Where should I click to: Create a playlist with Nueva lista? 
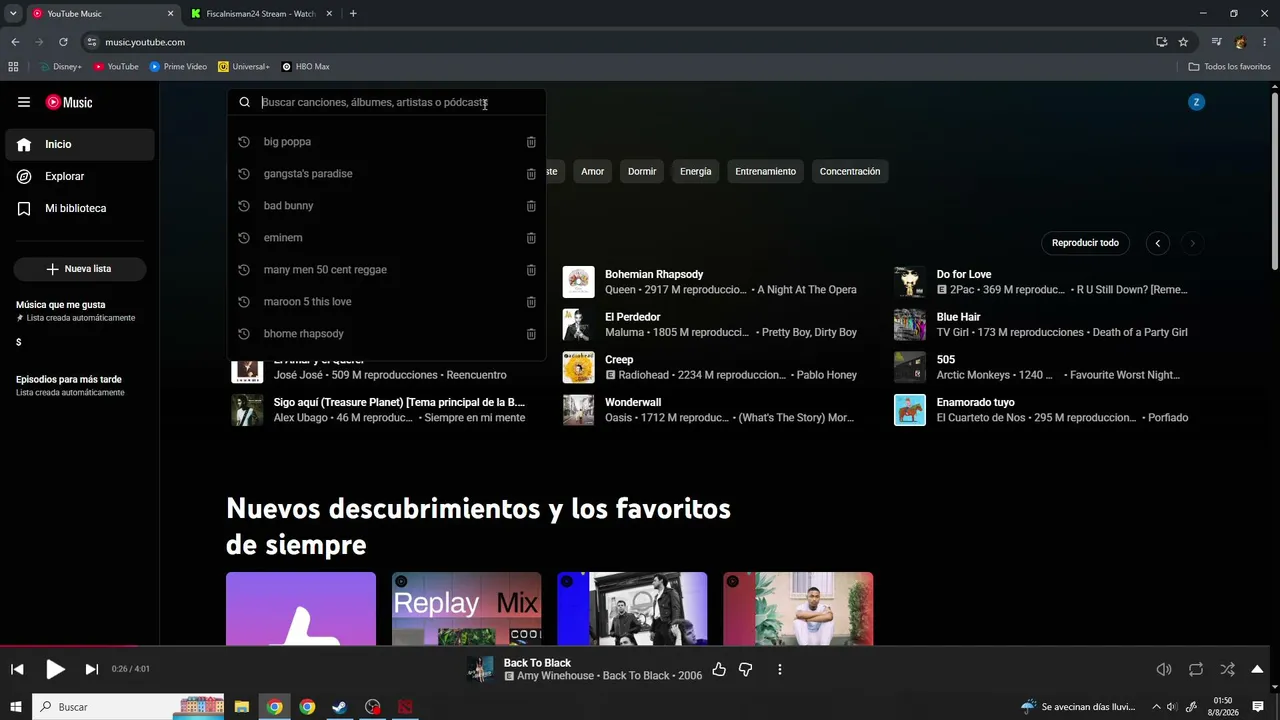(x=80, y=269)
